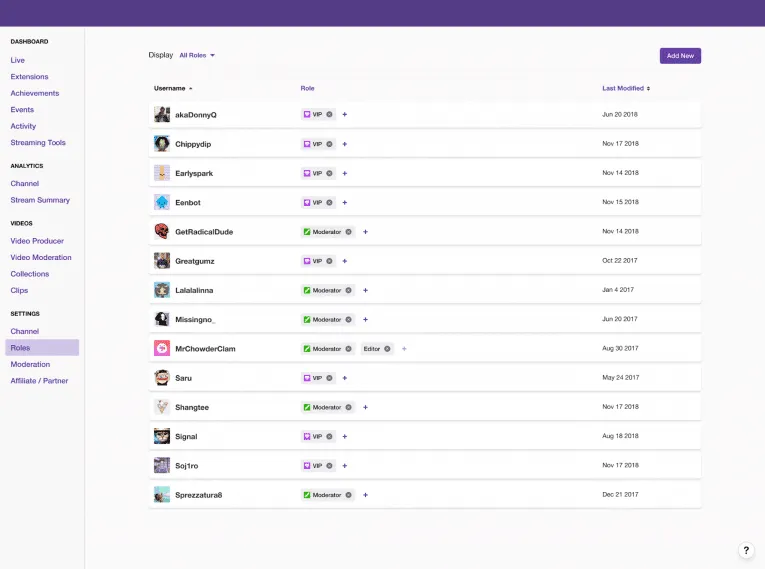Open Clips in sidebar

[19, 290]
